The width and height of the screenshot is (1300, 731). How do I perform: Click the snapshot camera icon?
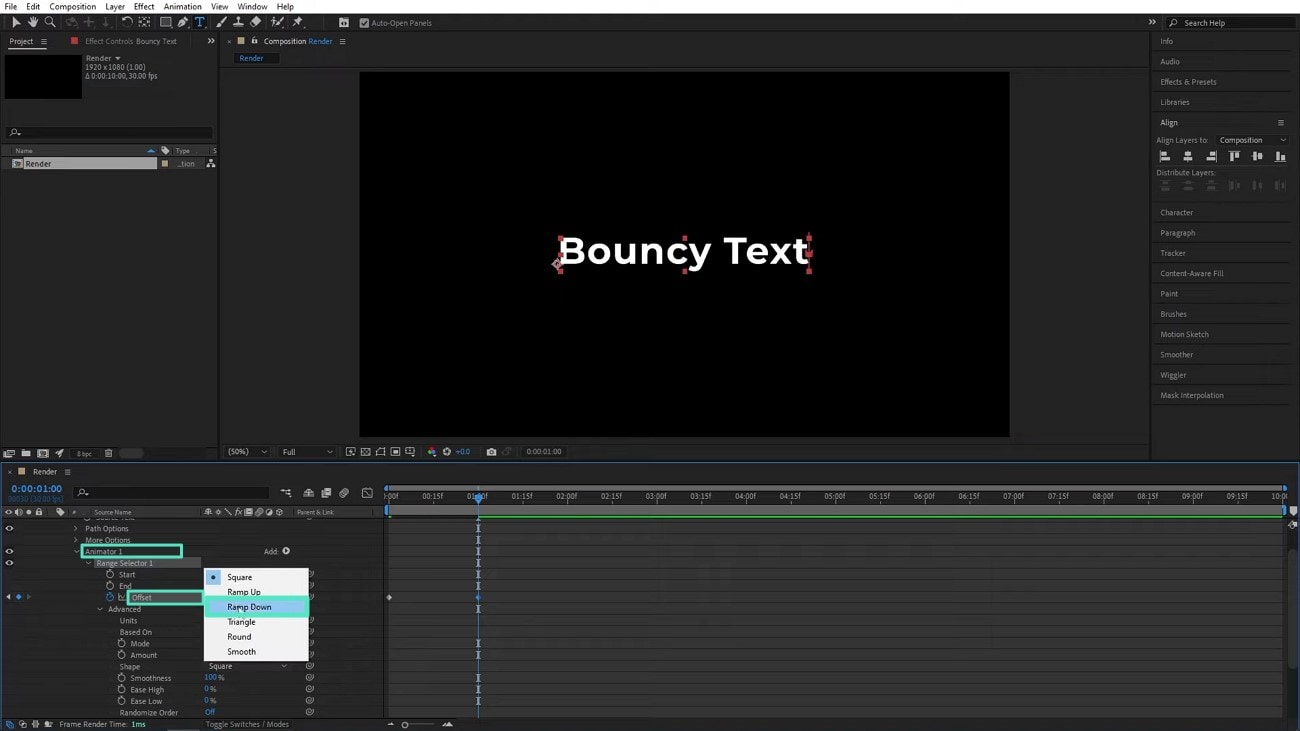[491, 452]
